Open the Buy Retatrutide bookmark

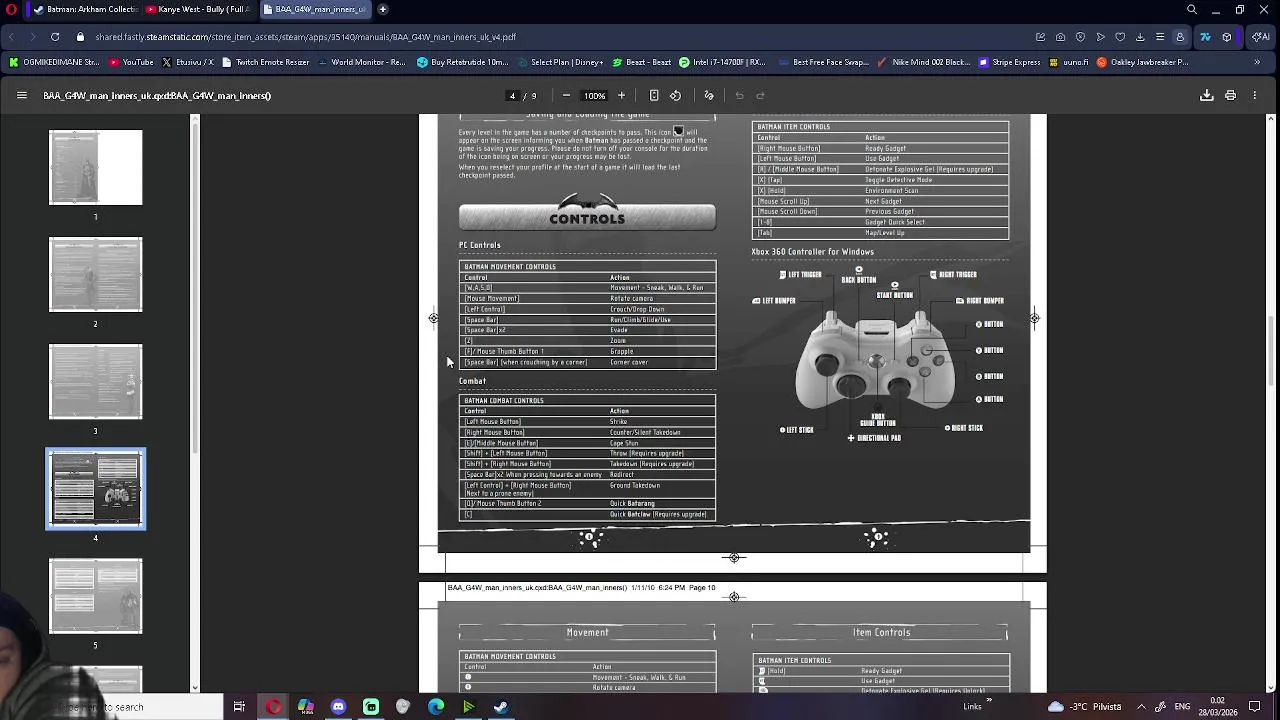coord(463,62)
